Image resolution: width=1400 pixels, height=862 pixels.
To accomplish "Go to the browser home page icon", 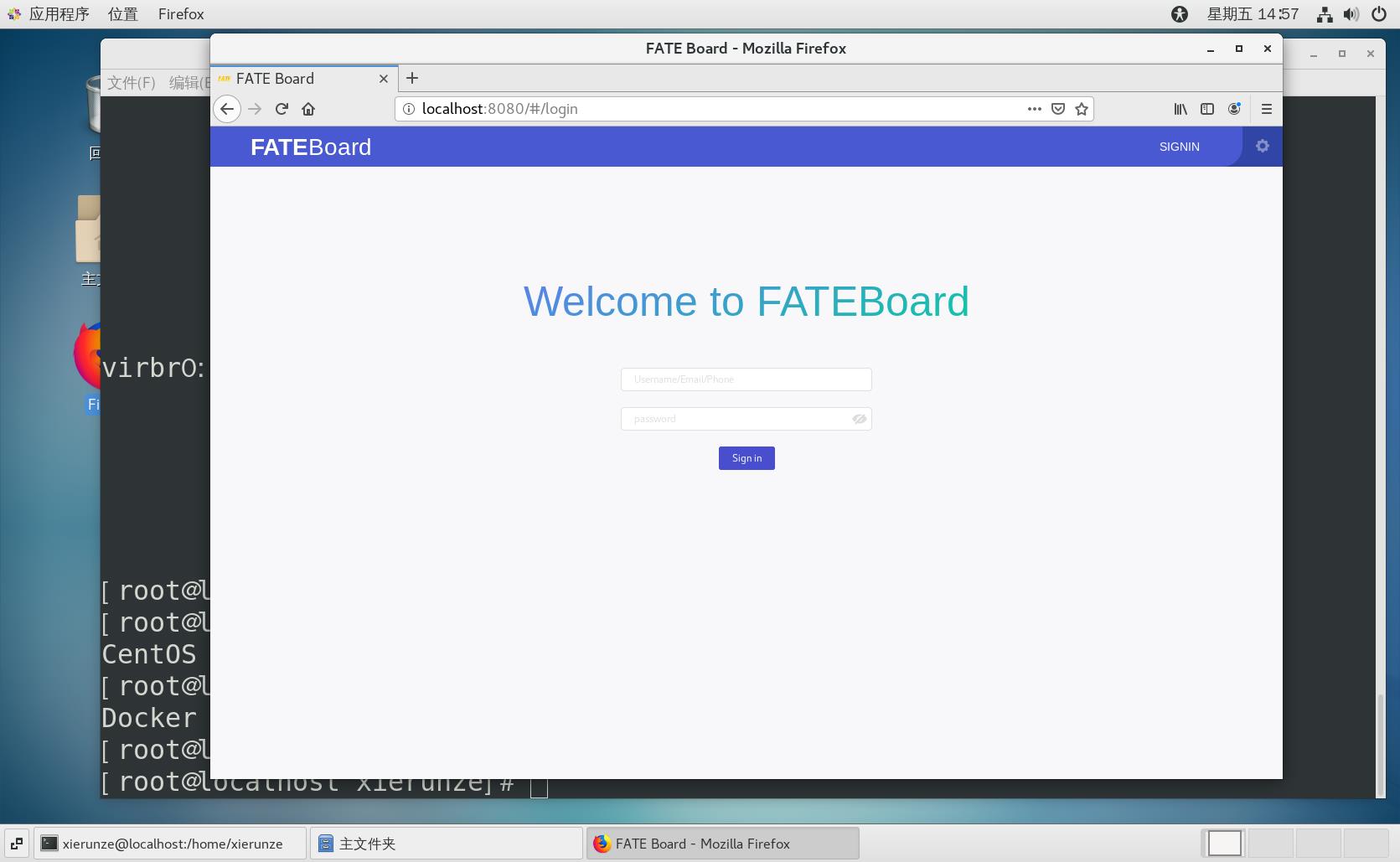I will coord(308,109).
